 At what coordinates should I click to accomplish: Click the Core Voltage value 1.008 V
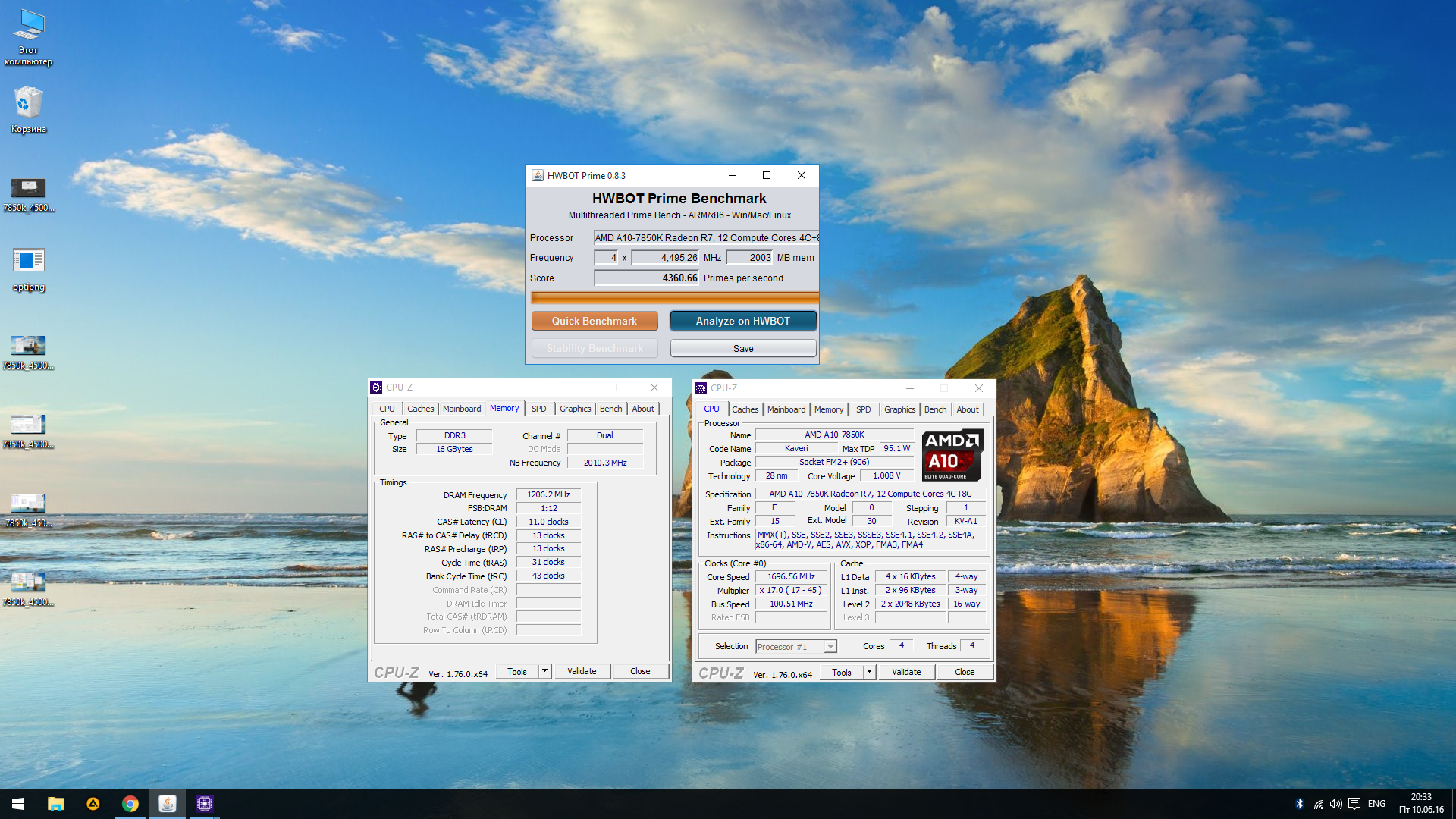coord(886,475)
